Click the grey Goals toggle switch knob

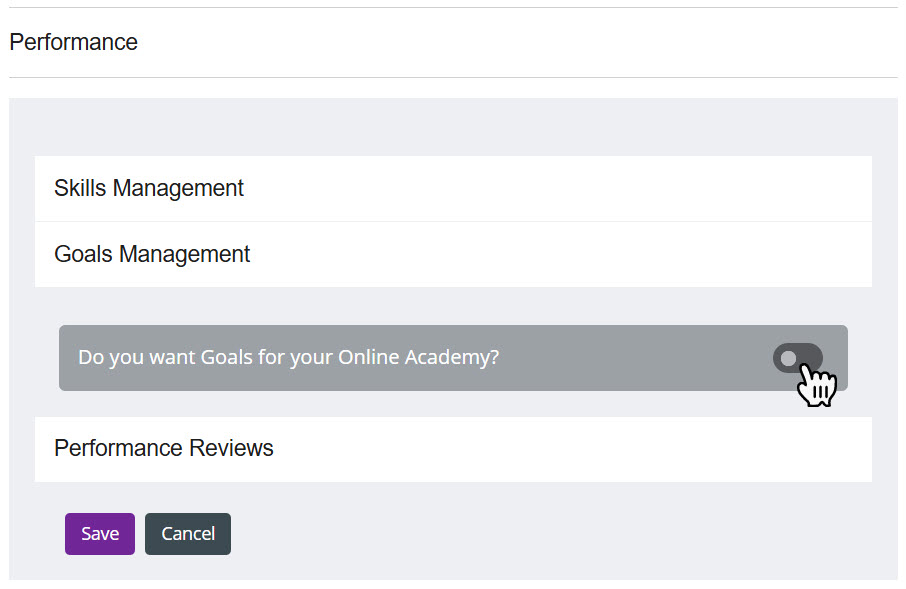tap(788, 358)
